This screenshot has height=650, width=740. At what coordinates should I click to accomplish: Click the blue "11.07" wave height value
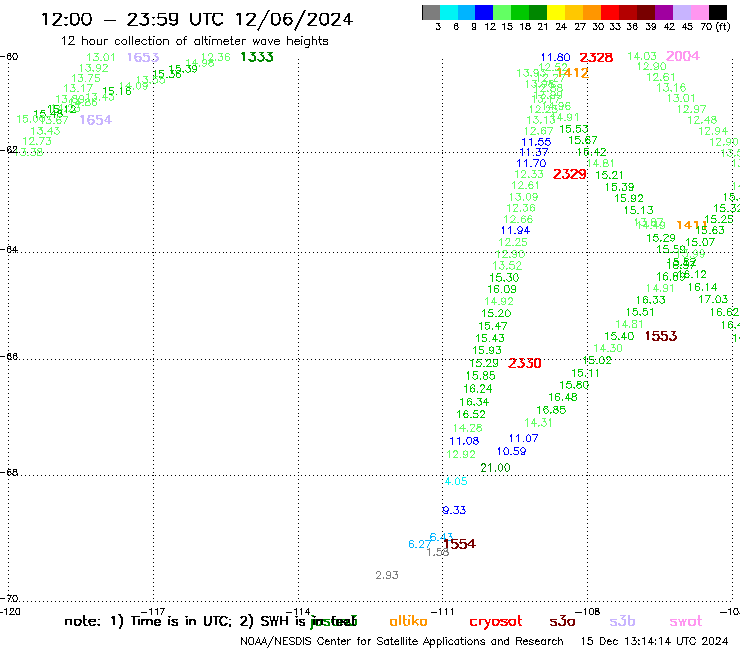[x=523, y=439]
